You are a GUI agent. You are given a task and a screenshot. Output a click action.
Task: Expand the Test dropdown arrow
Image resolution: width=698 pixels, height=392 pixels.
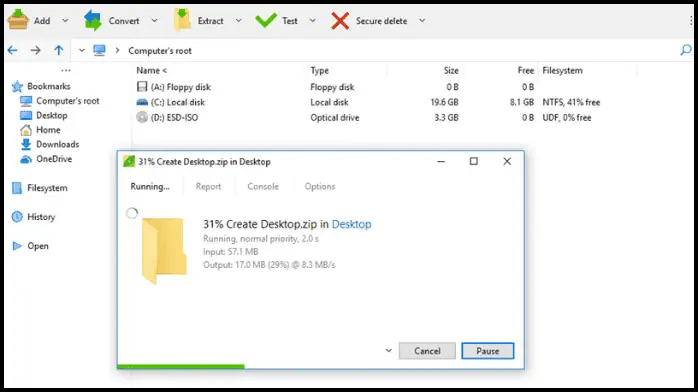coord(312,20)
